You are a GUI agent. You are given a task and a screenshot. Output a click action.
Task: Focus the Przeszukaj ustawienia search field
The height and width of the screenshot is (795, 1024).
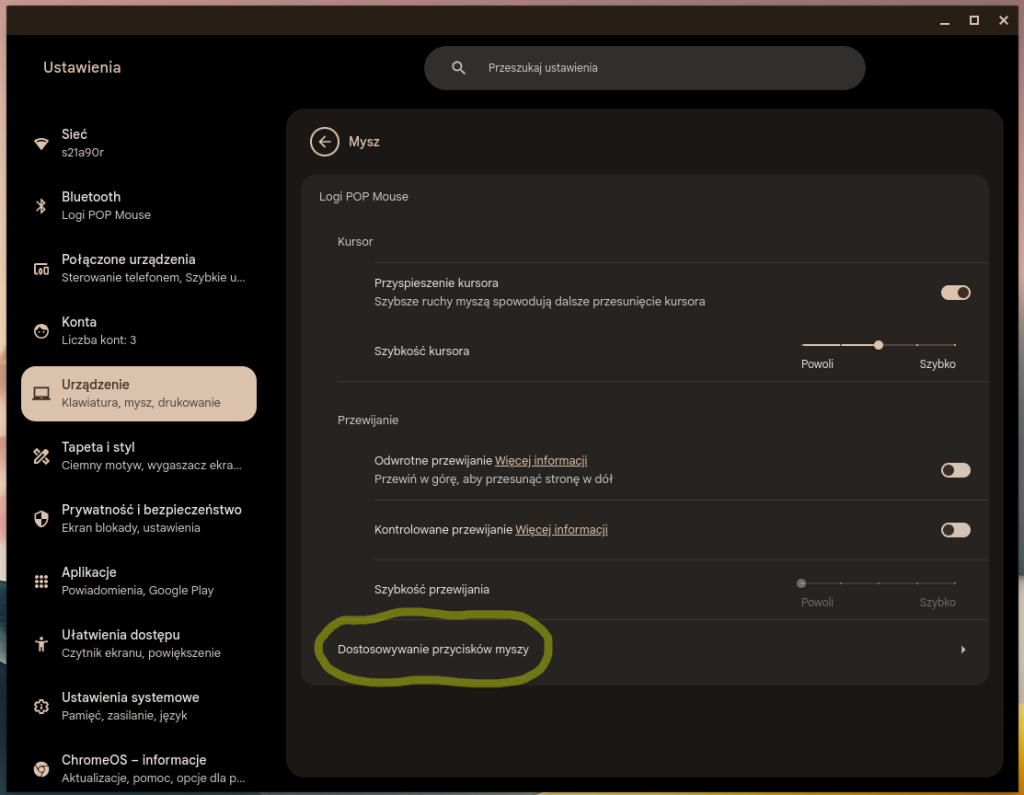(x=645, y=68)
